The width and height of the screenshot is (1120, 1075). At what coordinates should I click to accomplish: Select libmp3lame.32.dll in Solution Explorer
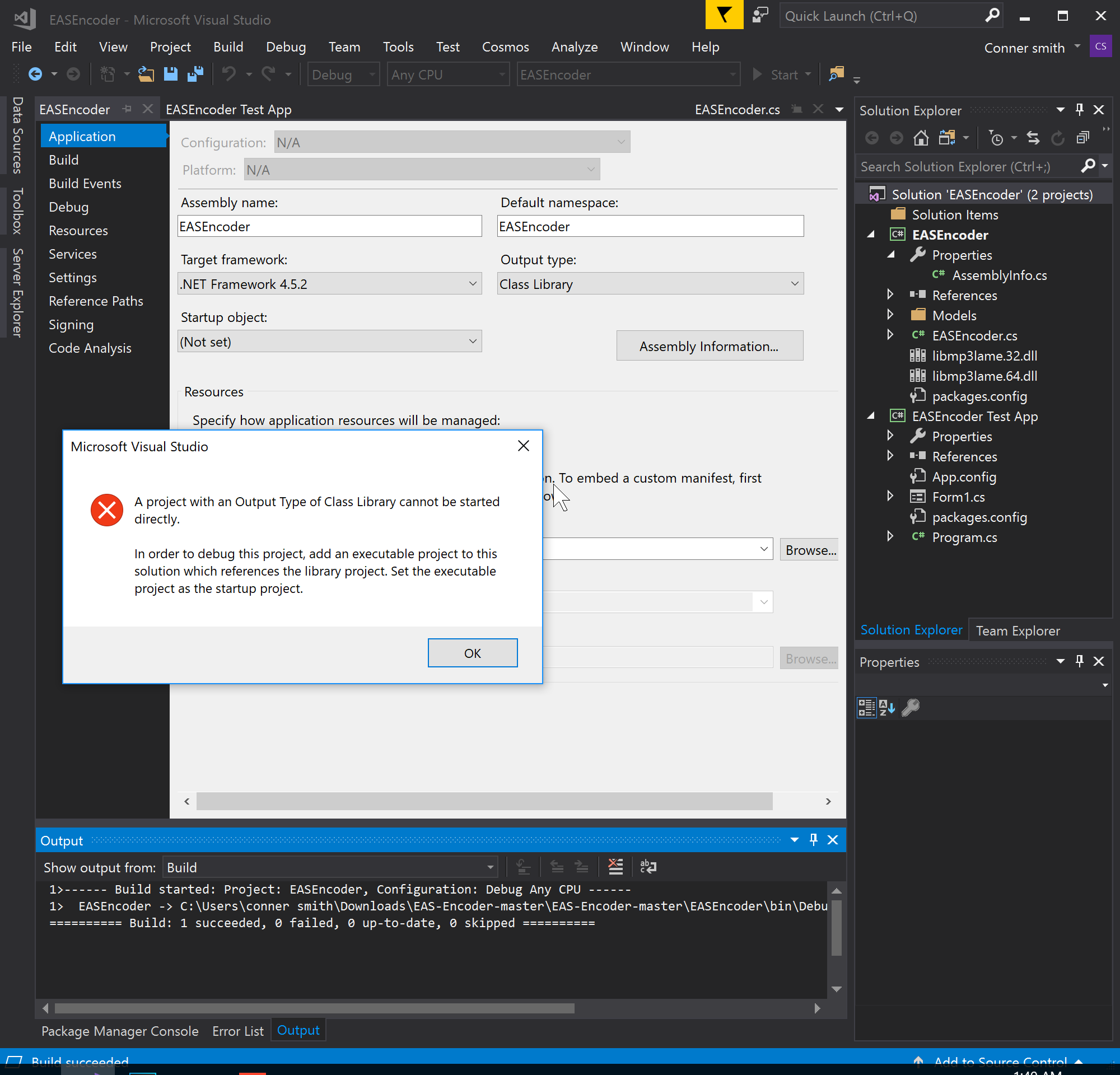click(x=984, y=356)
